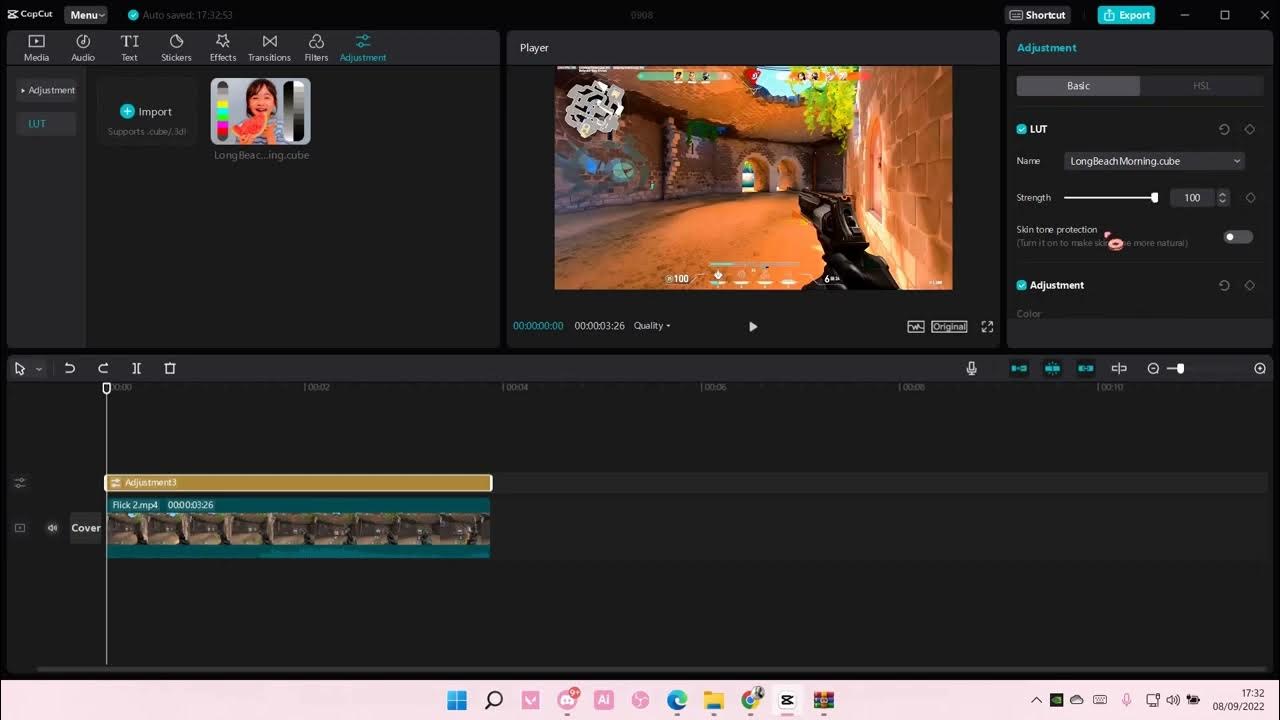Open the CapCut Menu dropdown
The image size is (1280, 720).
[x=87, y=15]
